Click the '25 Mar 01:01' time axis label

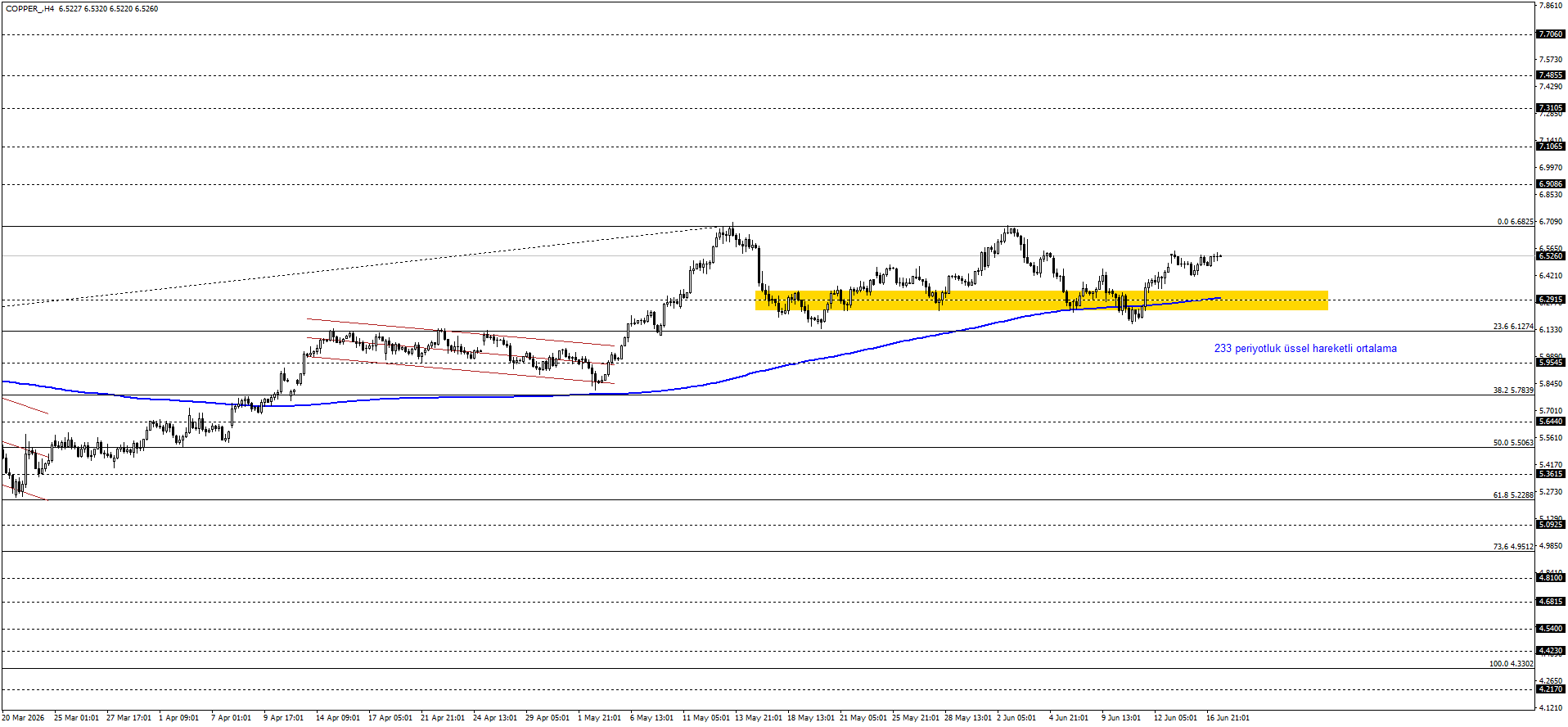coord(76,718)
